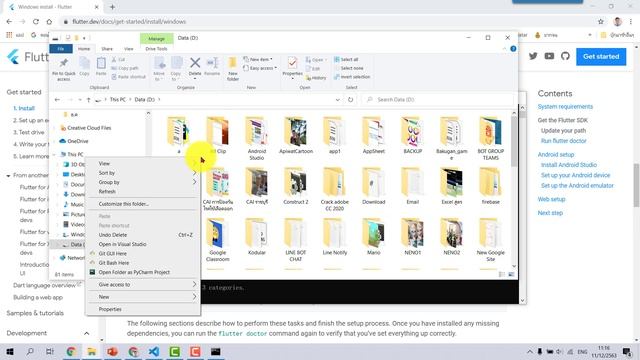Switch to the View tab

click(x=129, y=49)
